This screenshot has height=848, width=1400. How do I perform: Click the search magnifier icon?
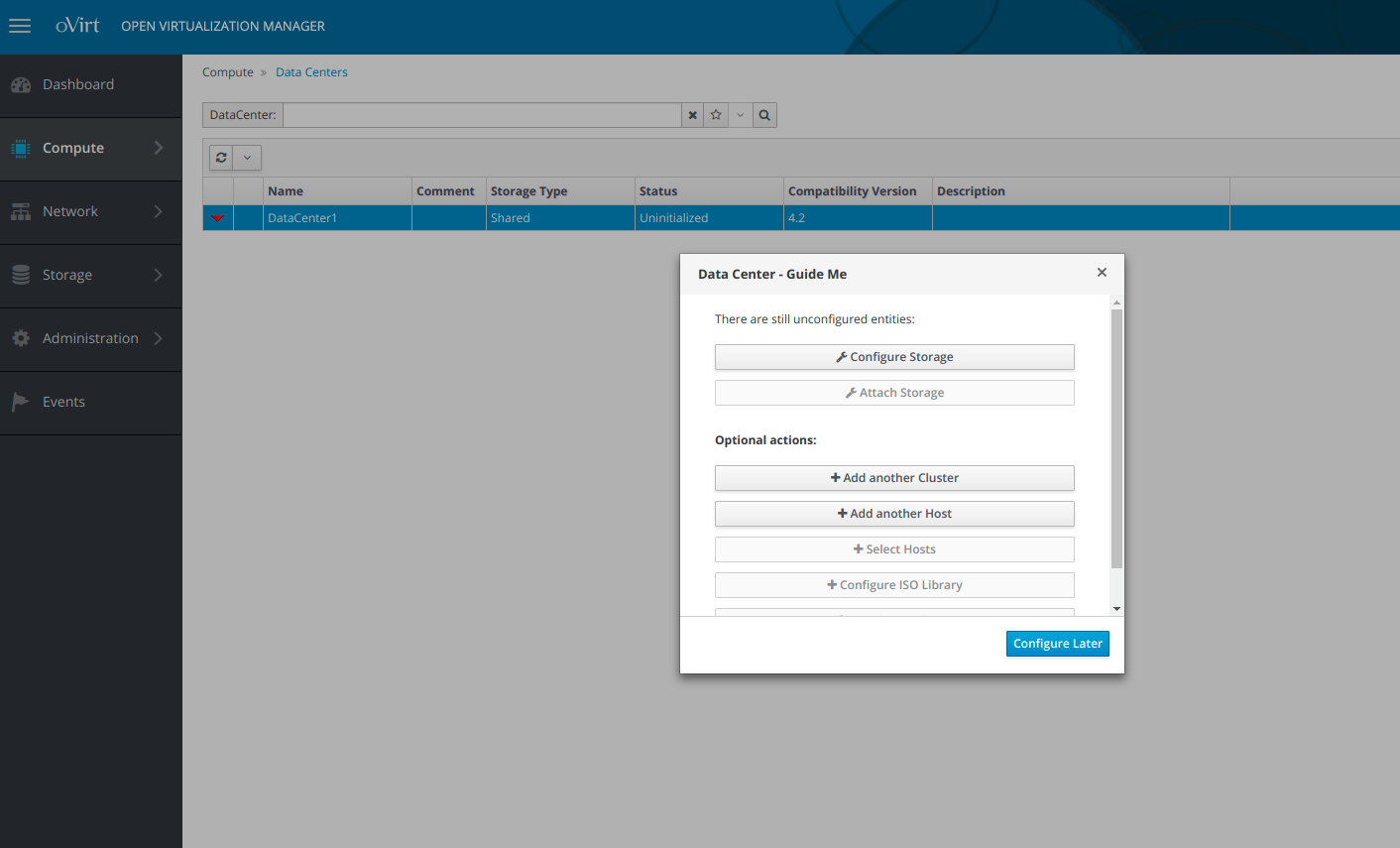click(764, 115)
